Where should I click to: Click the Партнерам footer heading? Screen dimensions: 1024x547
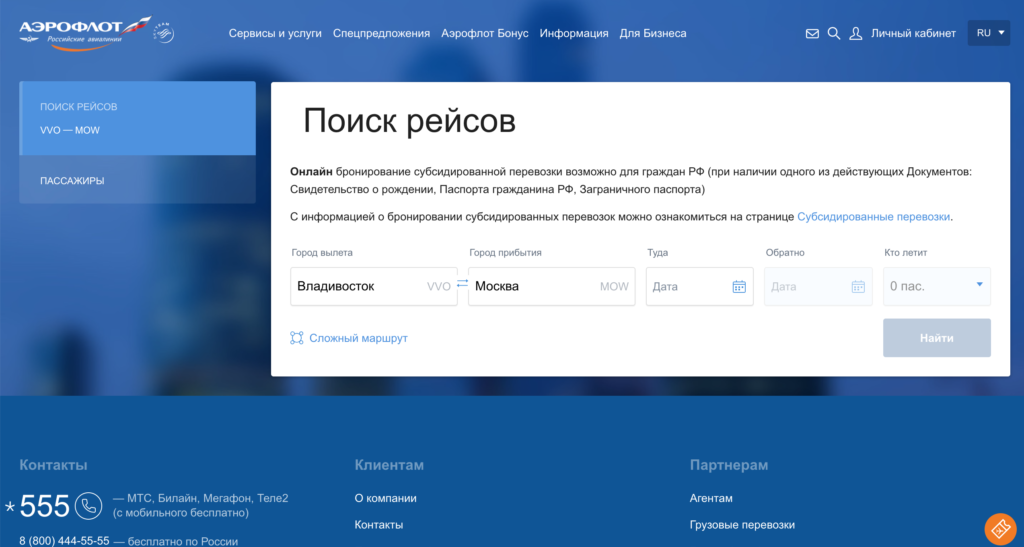click(x=729, y=465)
